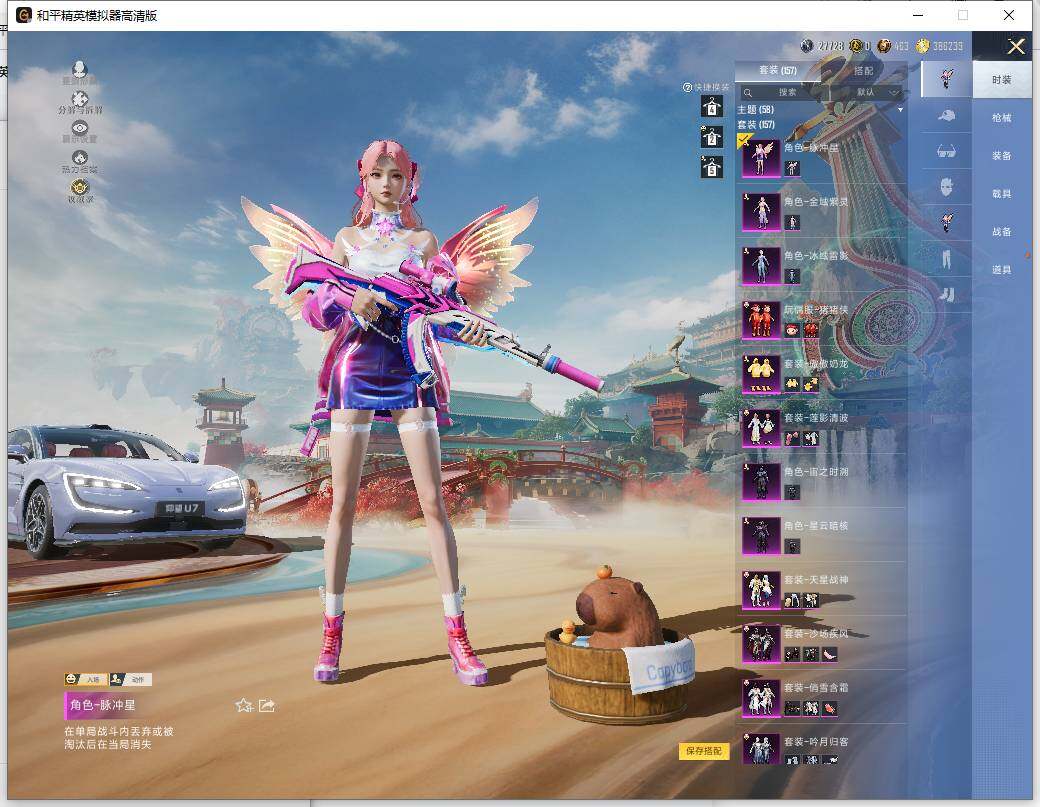Select the second character outfit category icon
This screenshot has width=1040, height=807.
pyautogui.click(x=946, y=221)
